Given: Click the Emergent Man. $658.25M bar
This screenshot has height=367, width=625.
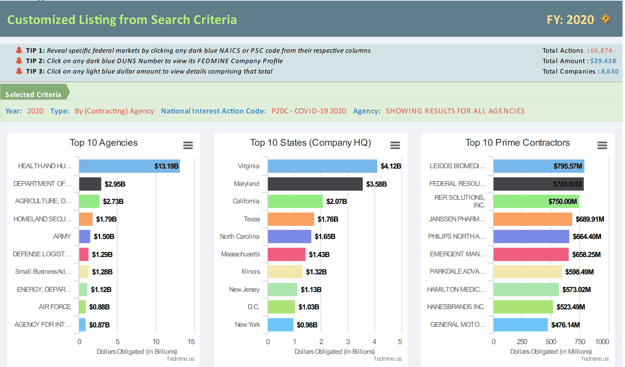Looking at the screenshot, I should (531, 254).
